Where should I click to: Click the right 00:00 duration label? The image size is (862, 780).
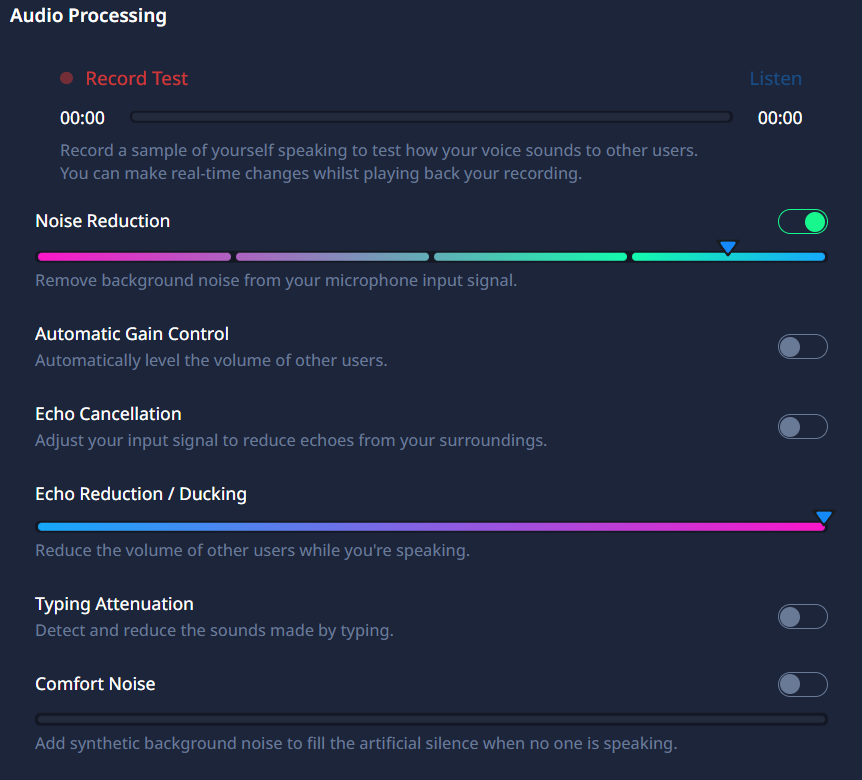tap(780, 118)
